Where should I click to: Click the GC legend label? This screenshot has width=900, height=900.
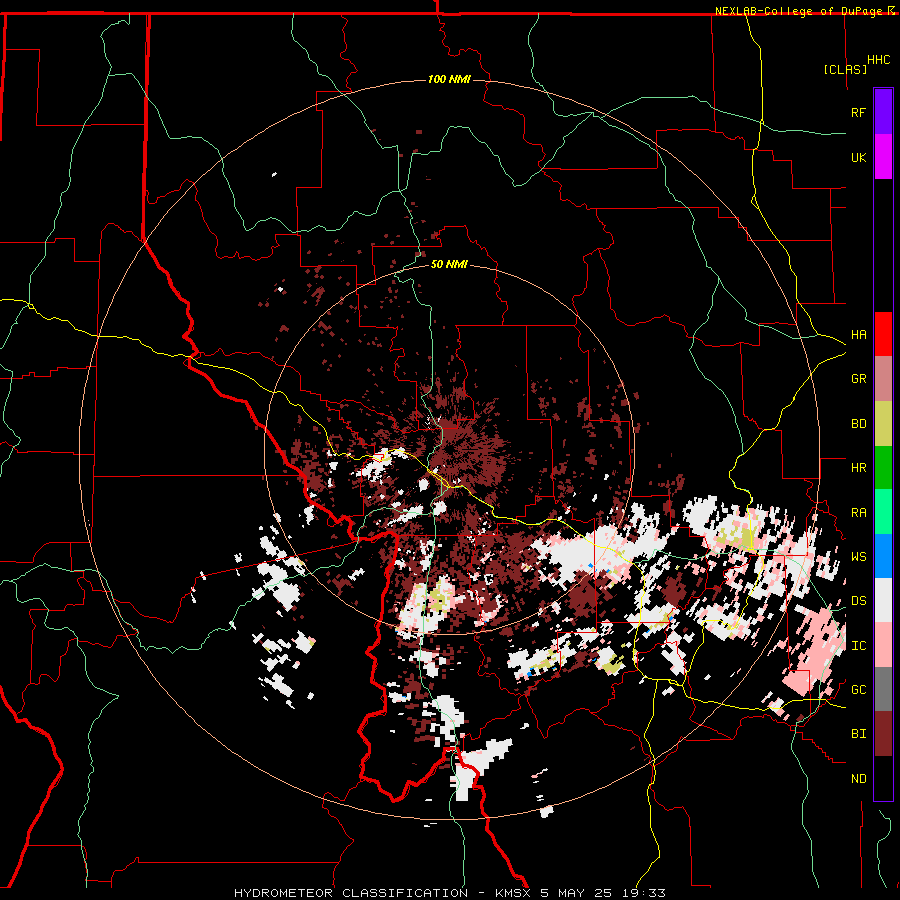(858, 690)
